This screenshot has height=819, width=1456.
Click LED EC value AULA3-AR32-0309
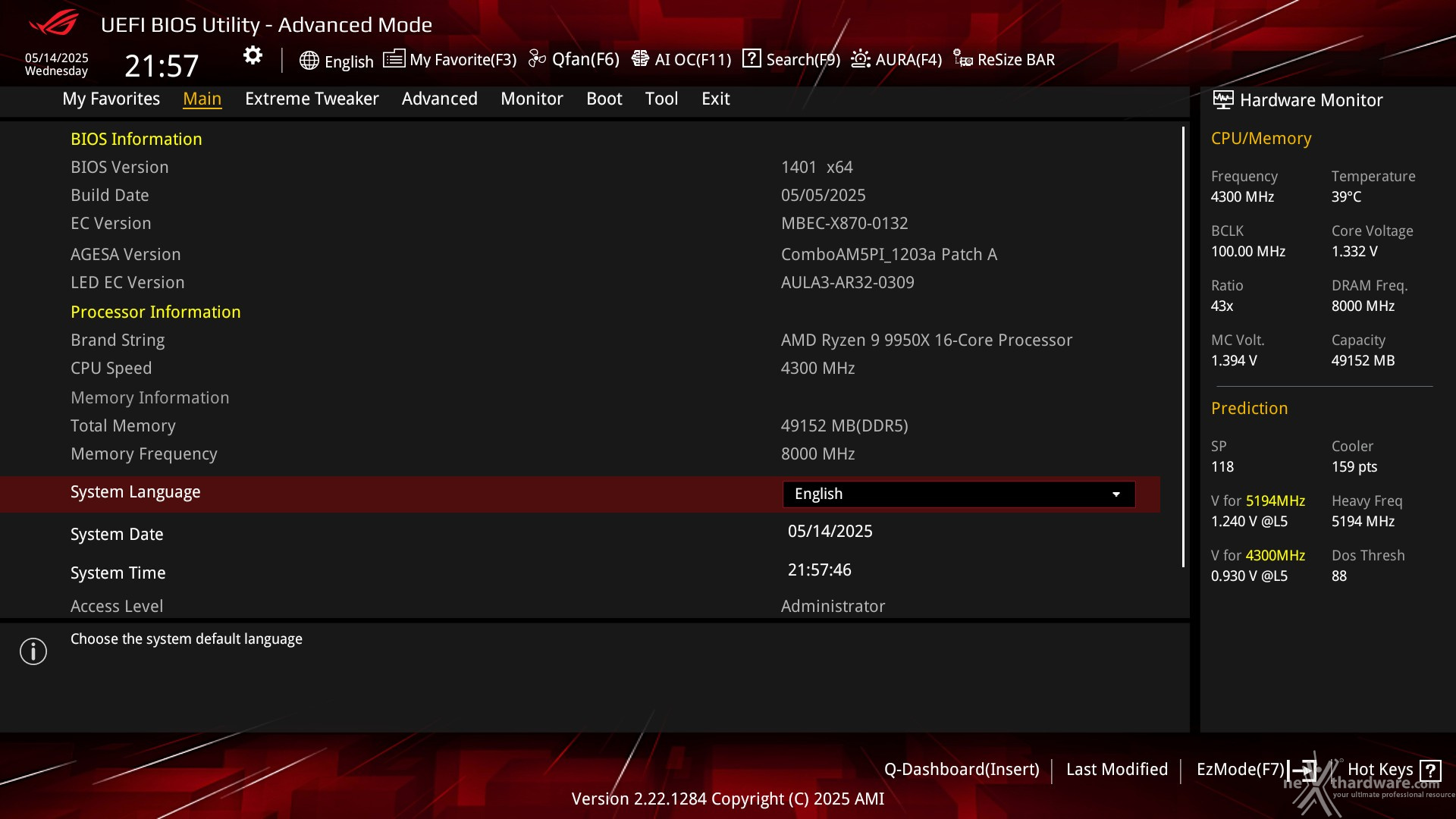tap(848, 283)
